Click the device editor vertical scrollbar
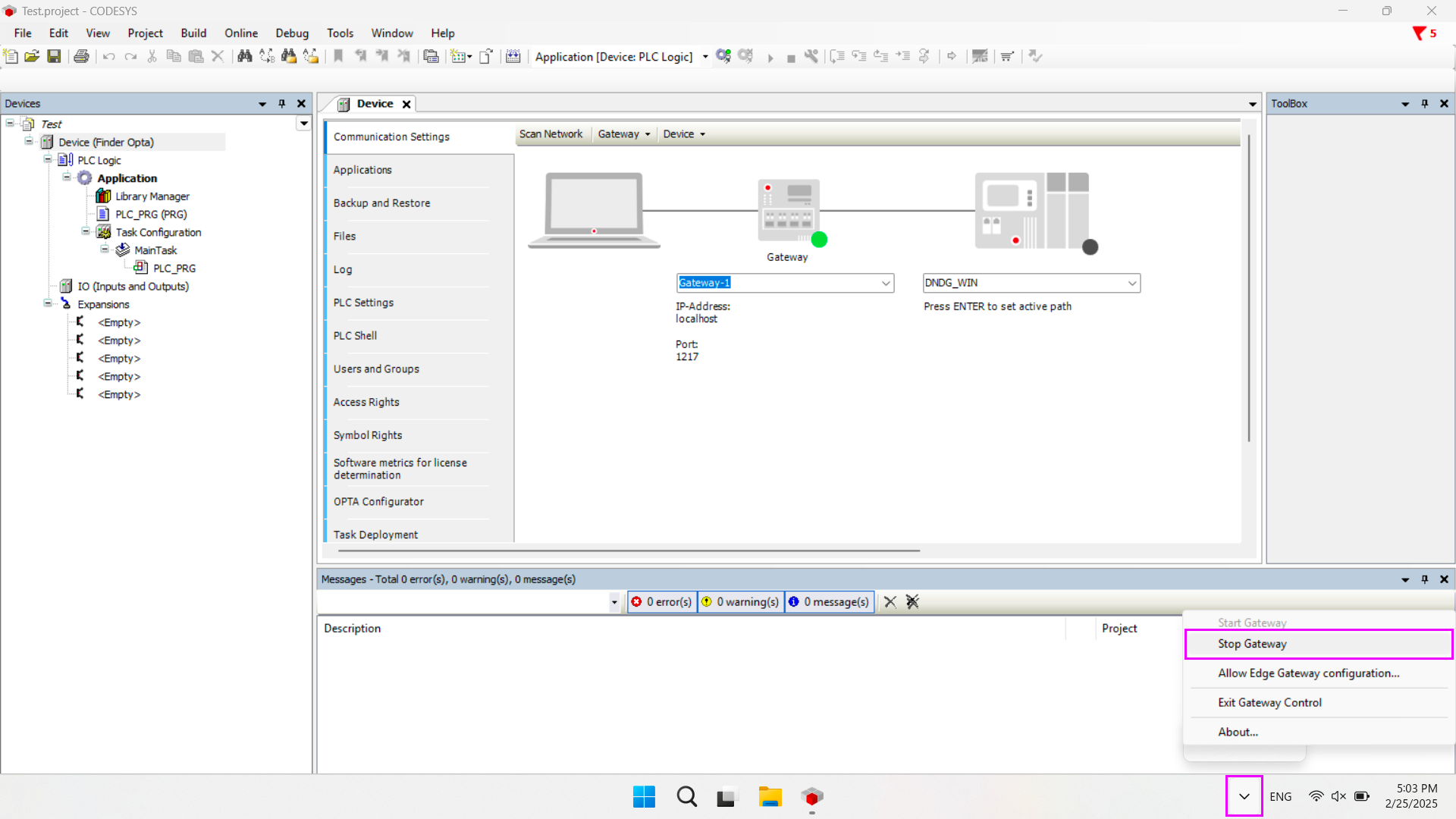Image resolution: width=1456 pixels, height=819 pixels. [1248, 288]
